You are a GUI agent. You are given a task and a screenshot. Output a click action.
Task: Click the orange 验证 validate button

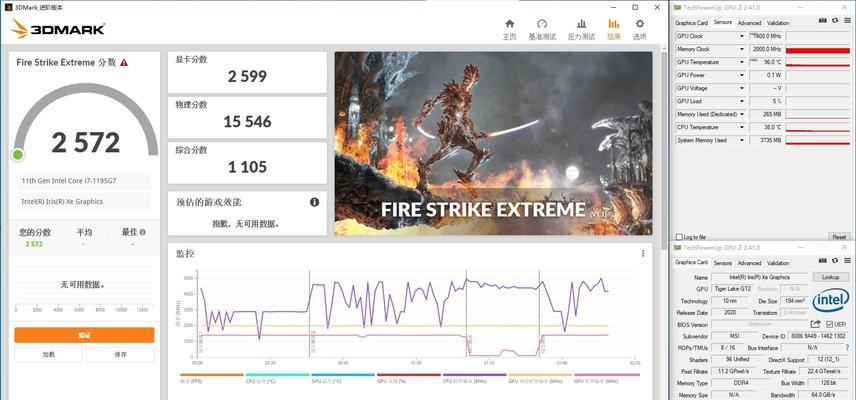(84, 335)
